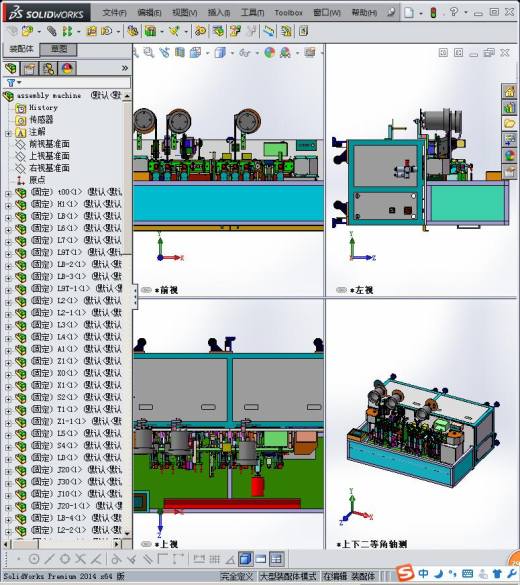Click the New document icon
The image size is (520, 585).
409,13
